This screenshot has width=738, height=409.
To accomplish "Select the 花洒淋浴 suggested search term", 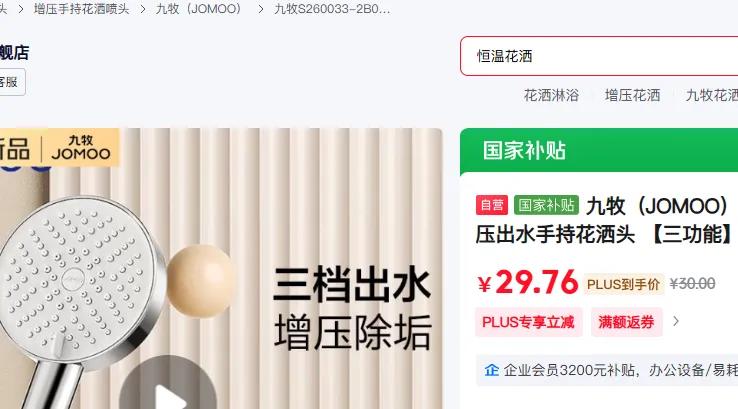I will [551, 95].
